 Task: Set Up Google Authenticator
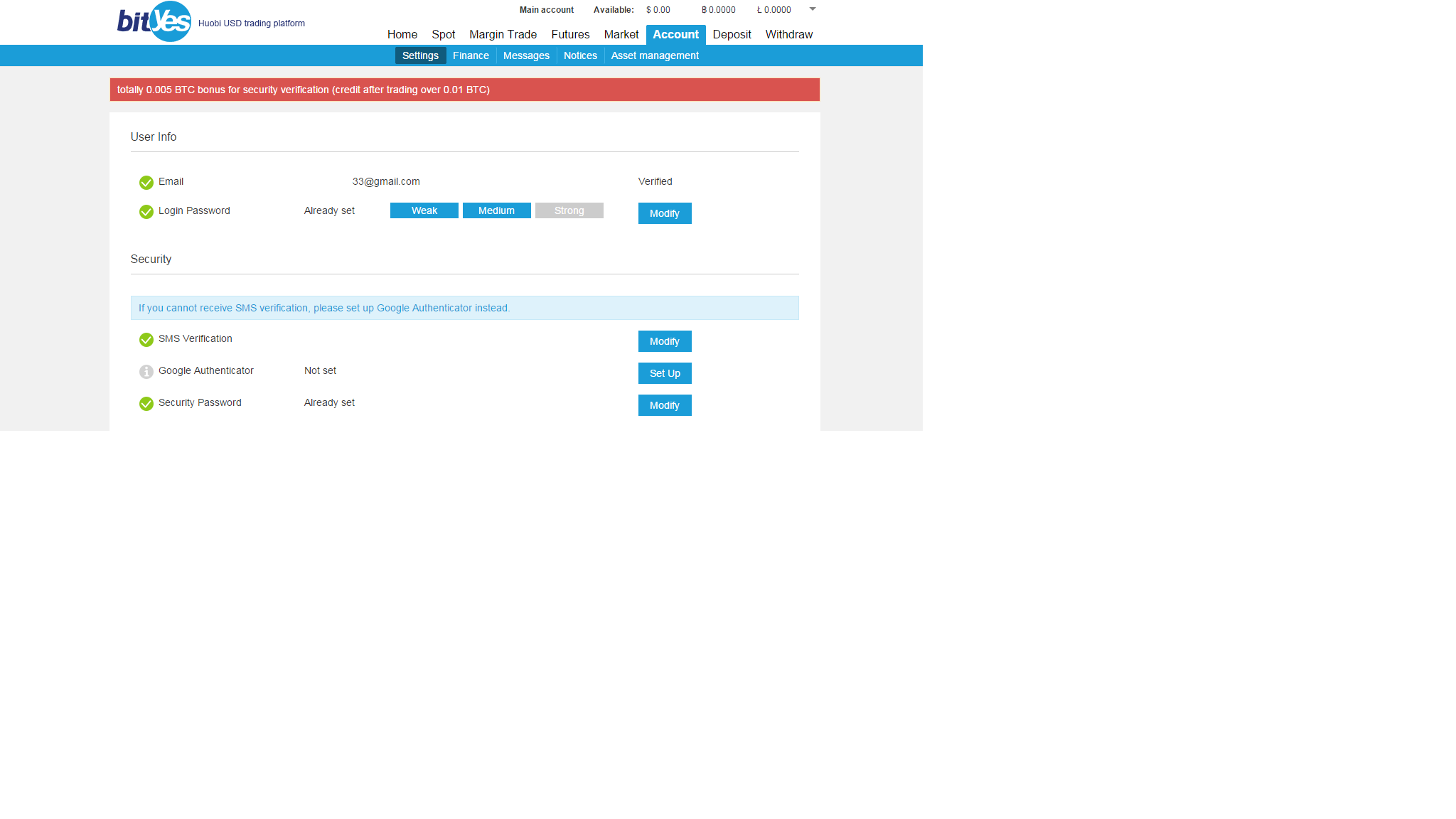tap(665, 373)
